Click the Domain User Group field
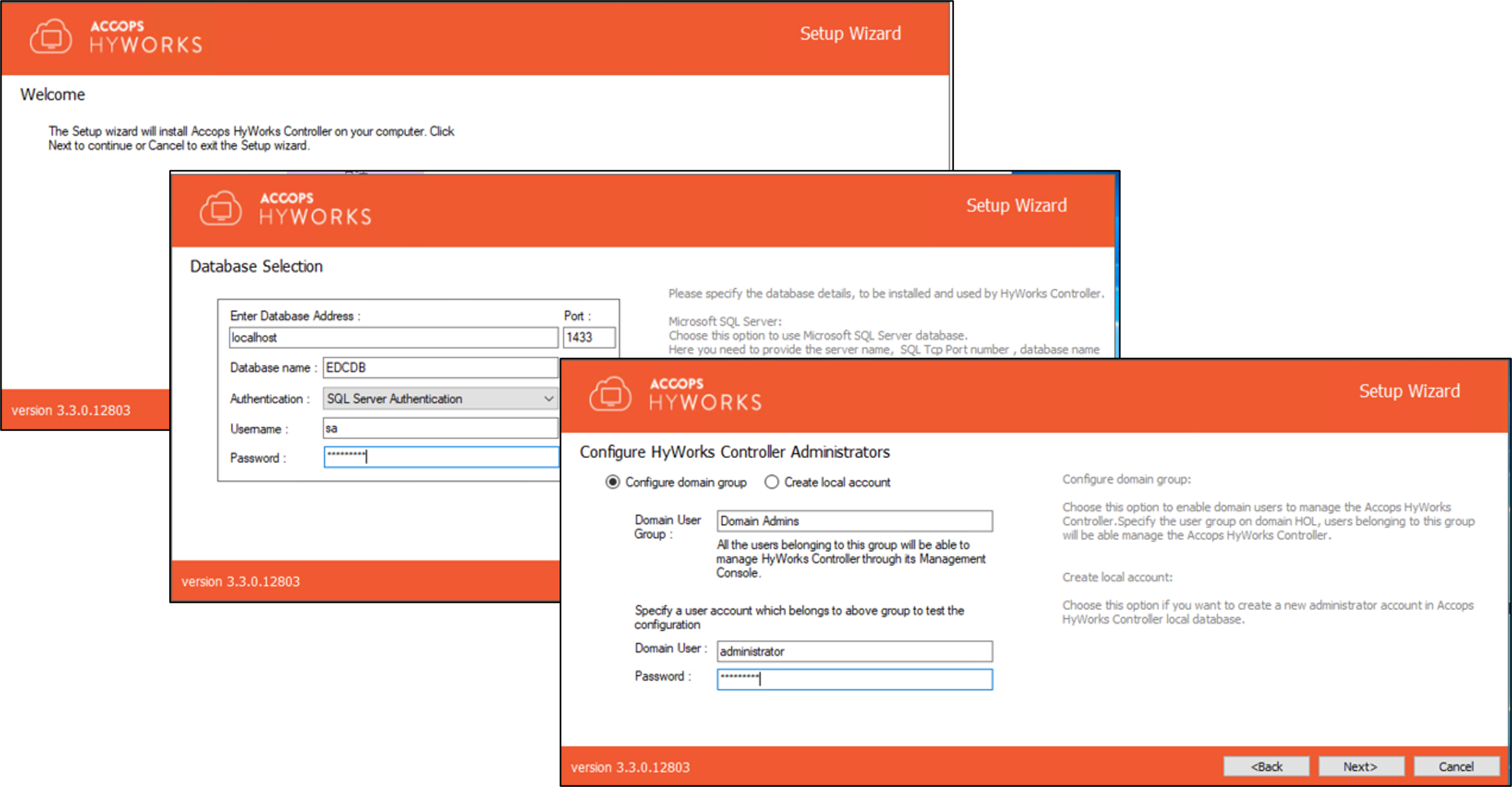Viewport: 1512px width, 787px height. 854,521
